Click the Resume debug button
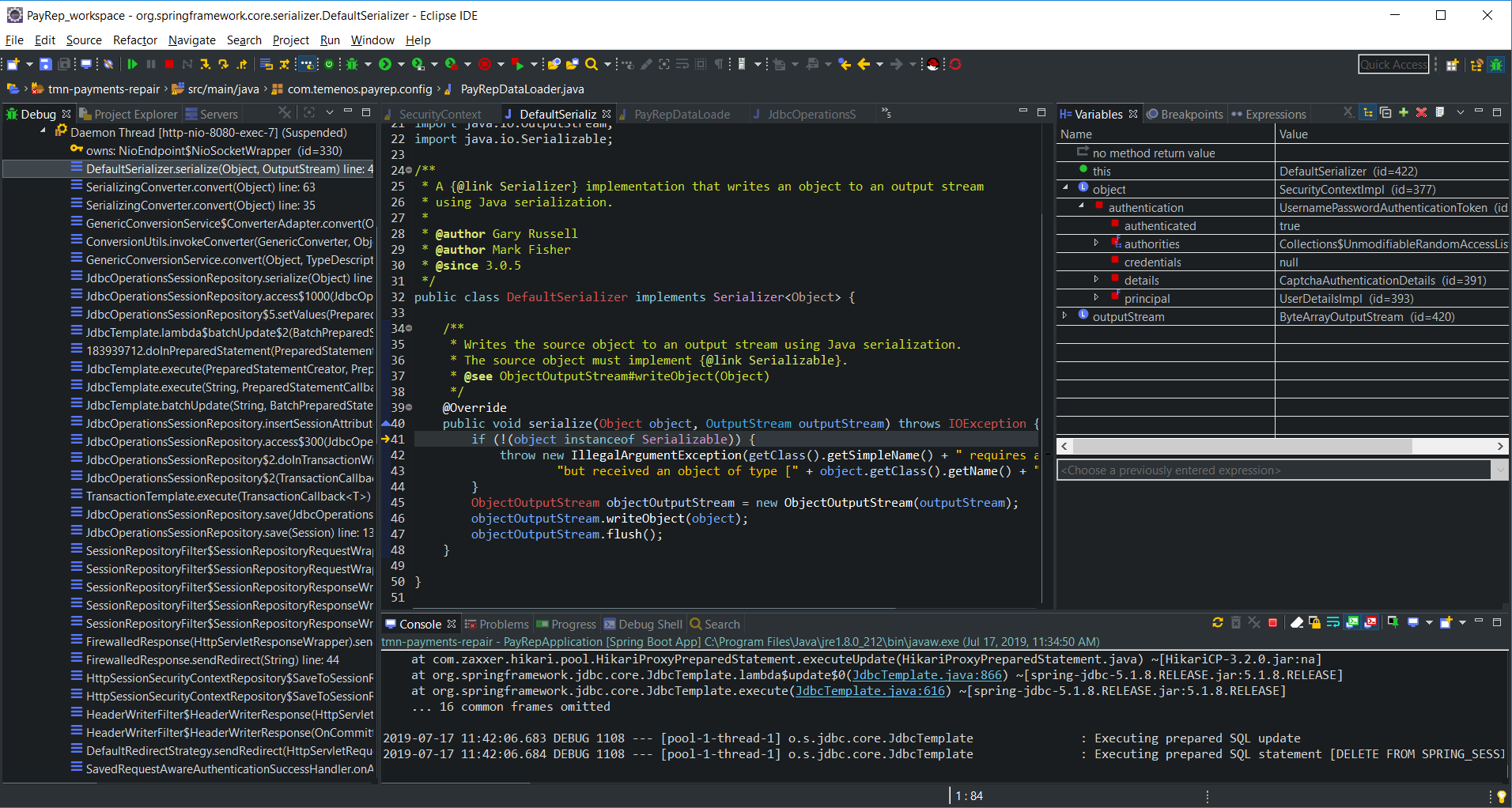 click(132, 64)
